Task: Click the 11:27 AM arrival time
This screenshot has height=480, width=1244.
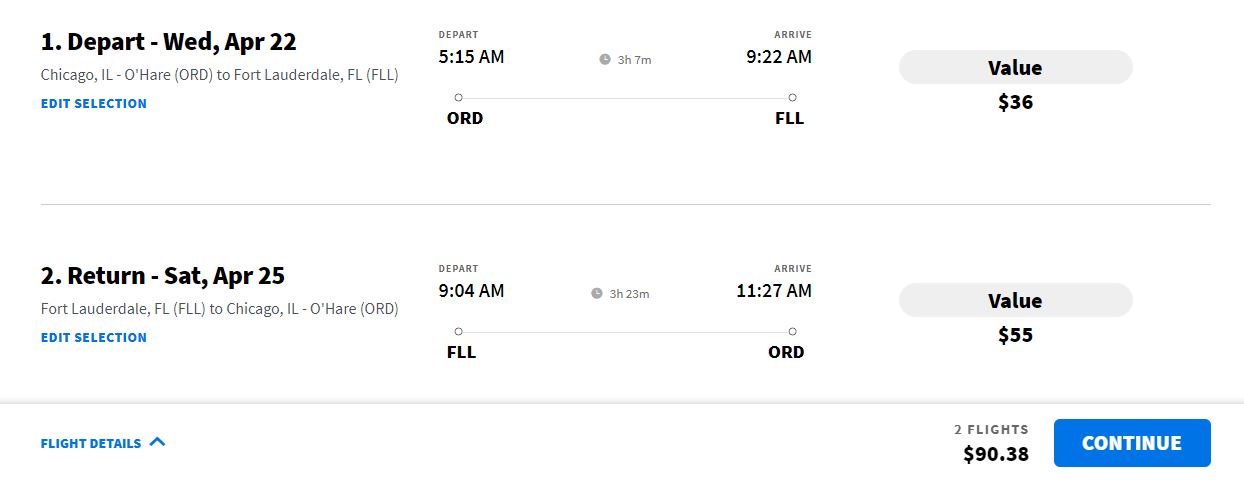Action: click(774, 291)
